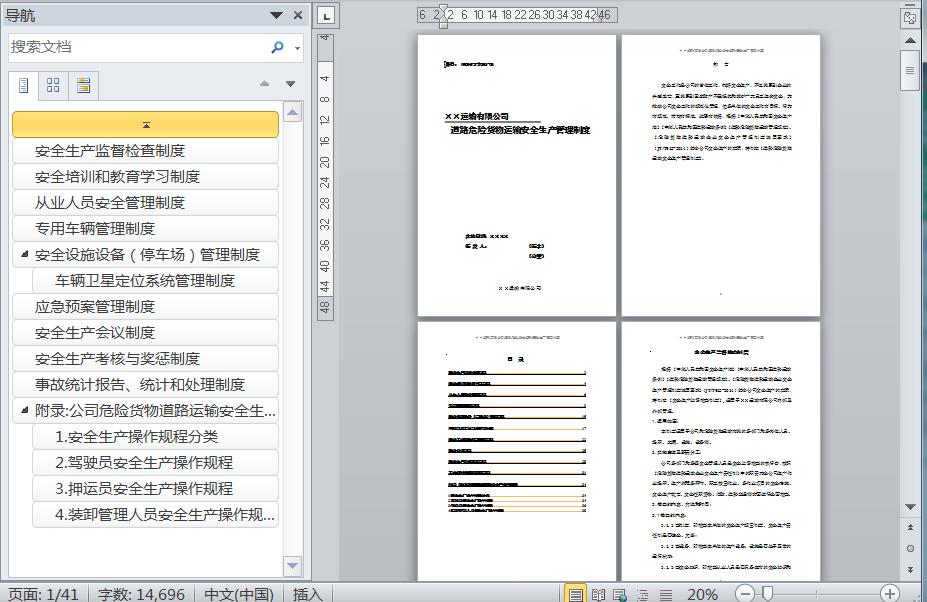The width and height of the screenshot is (927, 602).
Task: Click the zoom in plus button
Action: (889, 594)
